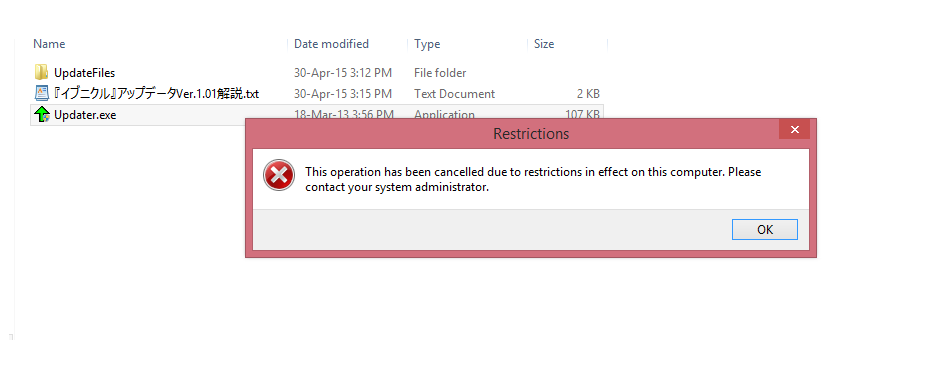944x370 pixels.
Task: Click the txt file date 30-Apr-15 3:15 PM
Action: pos(343,94)
